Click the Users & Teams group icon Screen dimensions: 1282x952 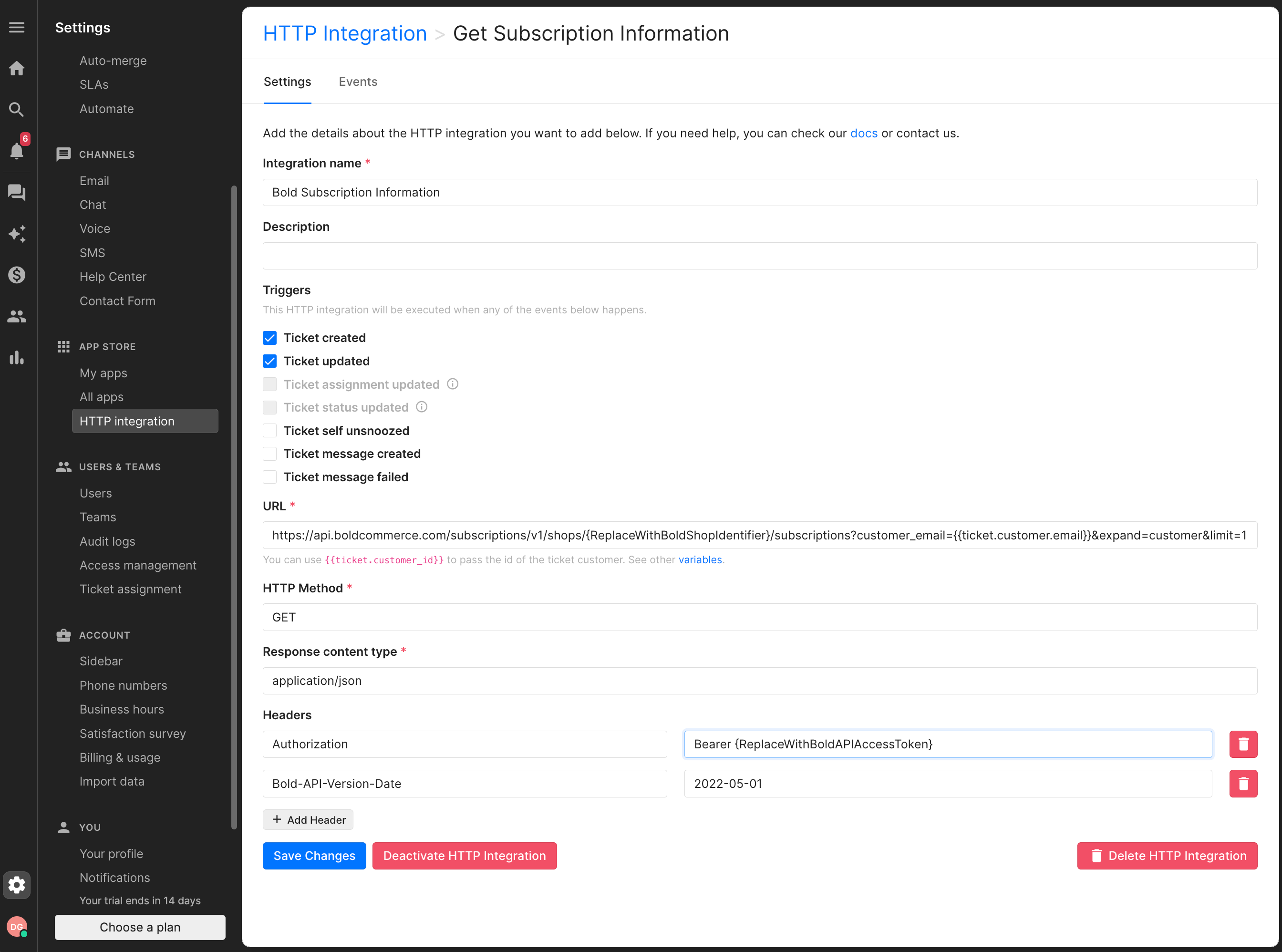point(63,467)
